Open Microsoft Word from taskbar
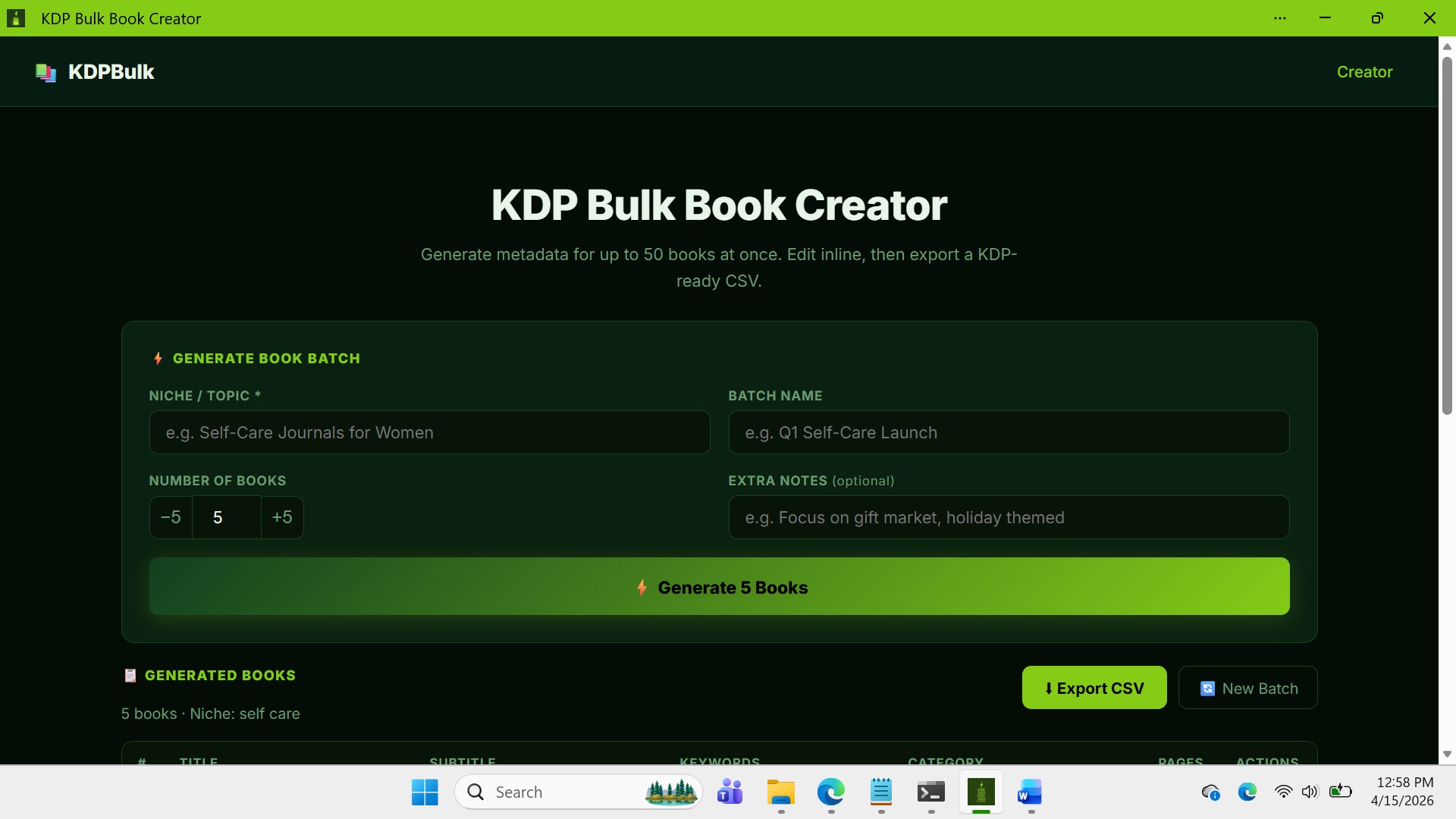 click(1030, 792)
